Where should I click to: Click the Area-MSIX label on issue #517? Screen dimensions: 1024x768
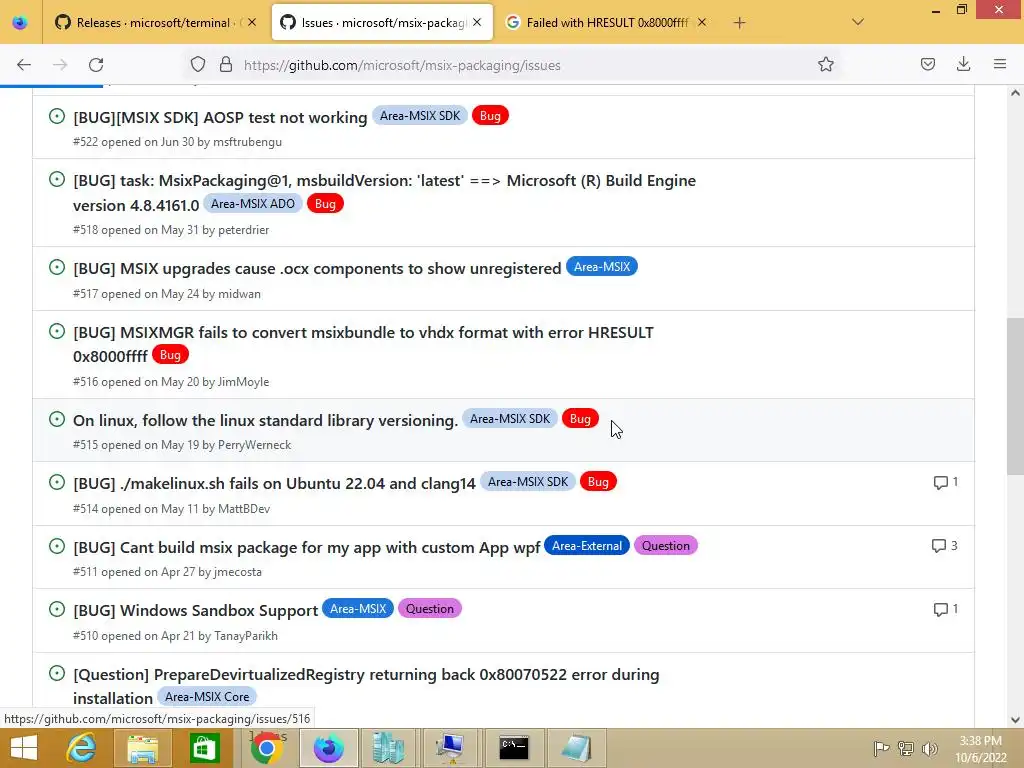coord(601,266)
